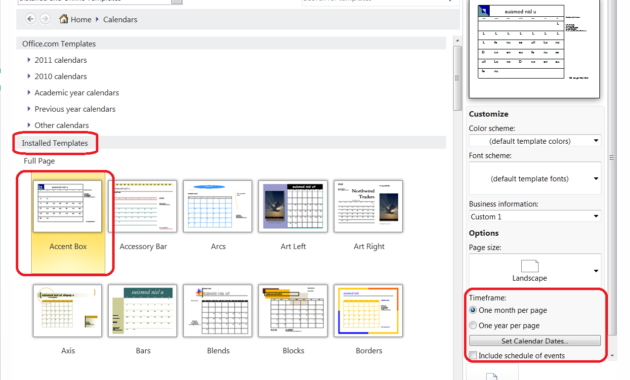Open the Business information dropdown
The height and width of the screenshot is (380, 630).
click(535, 217)
